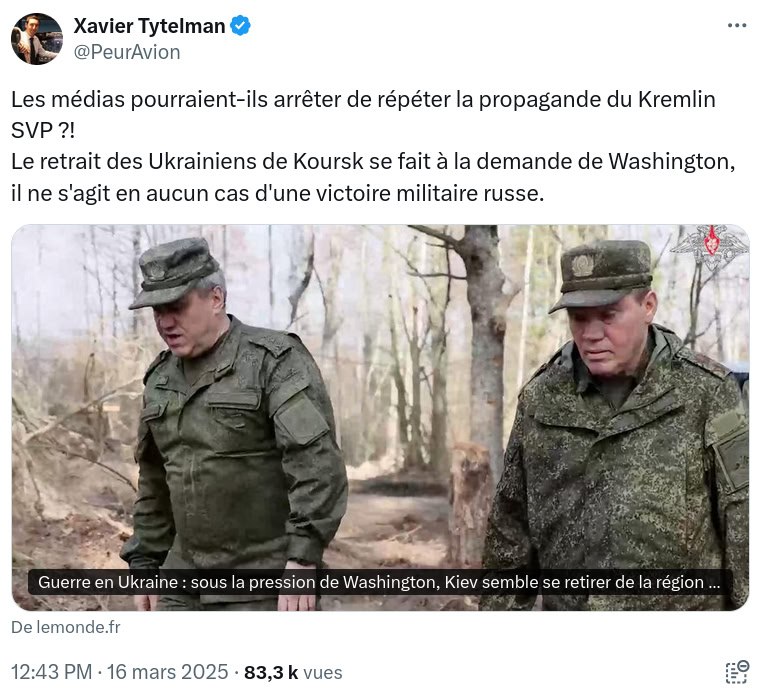Click the red emblem watermark in photo

tap(708, 248)
